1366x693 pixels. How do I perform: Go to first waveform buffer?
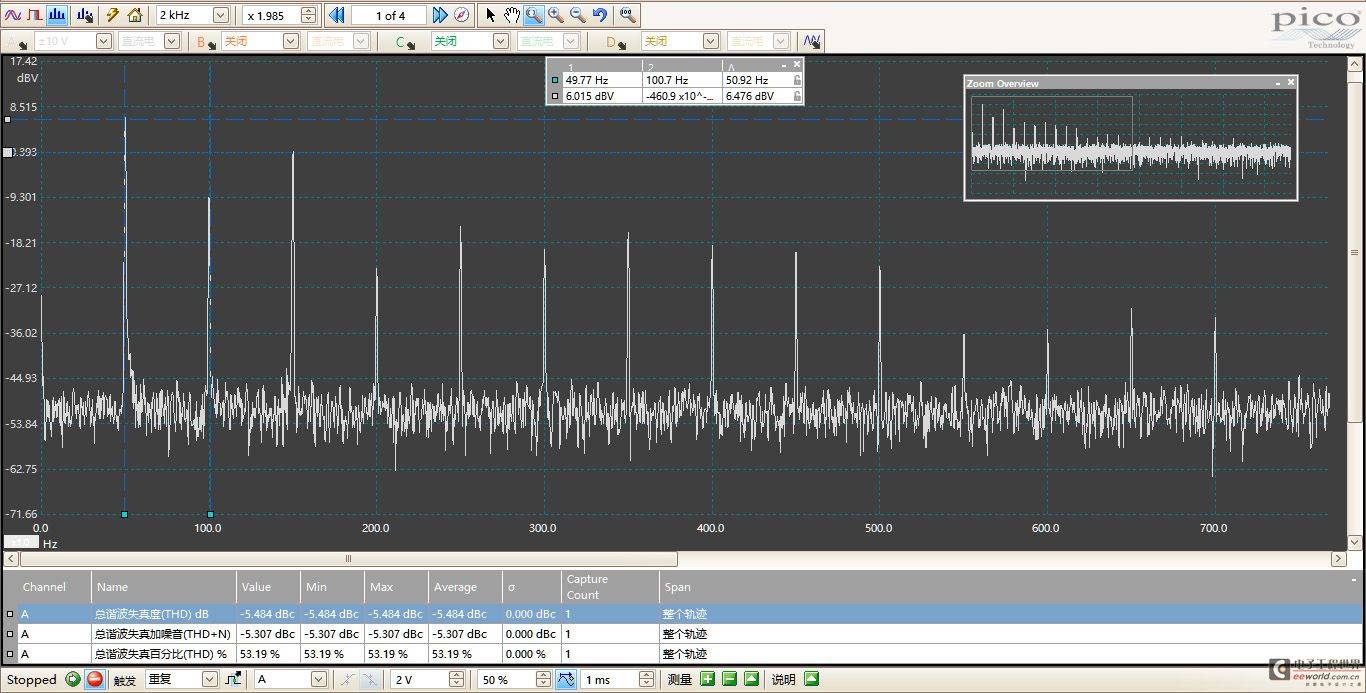tap(337, 15)
